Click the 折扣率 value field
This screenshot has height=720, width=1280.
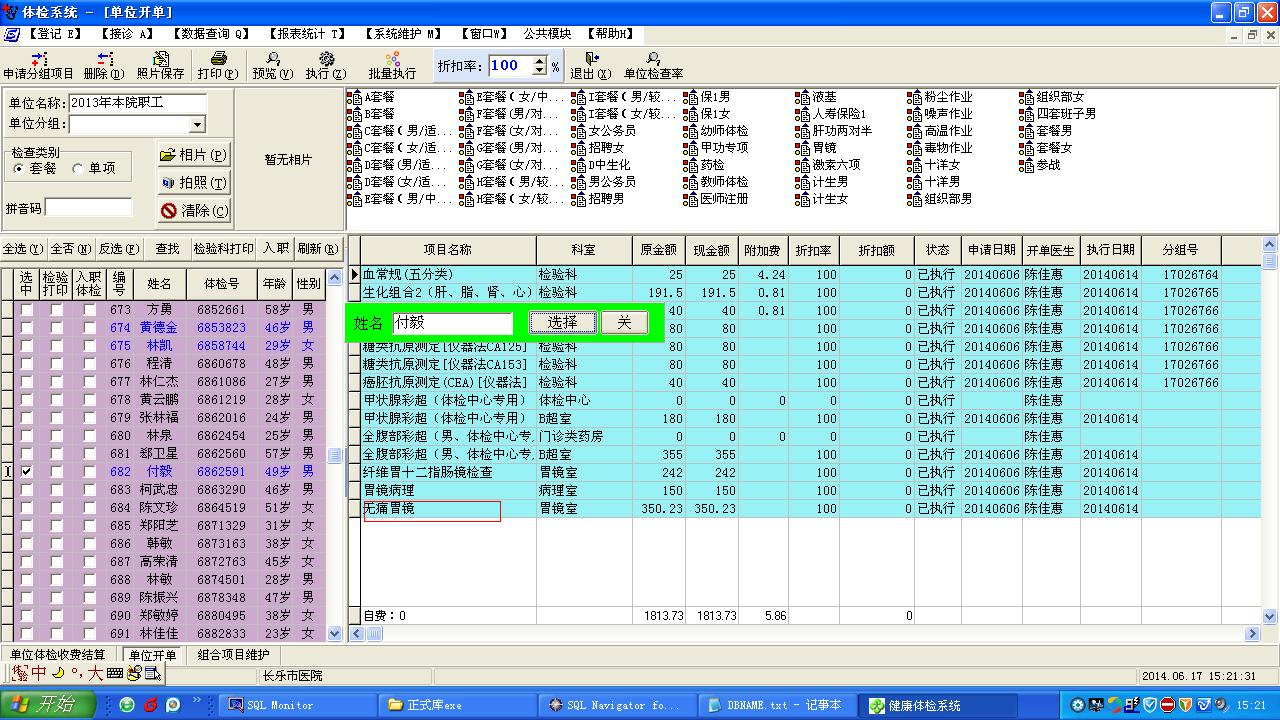(x=510, y=66)
